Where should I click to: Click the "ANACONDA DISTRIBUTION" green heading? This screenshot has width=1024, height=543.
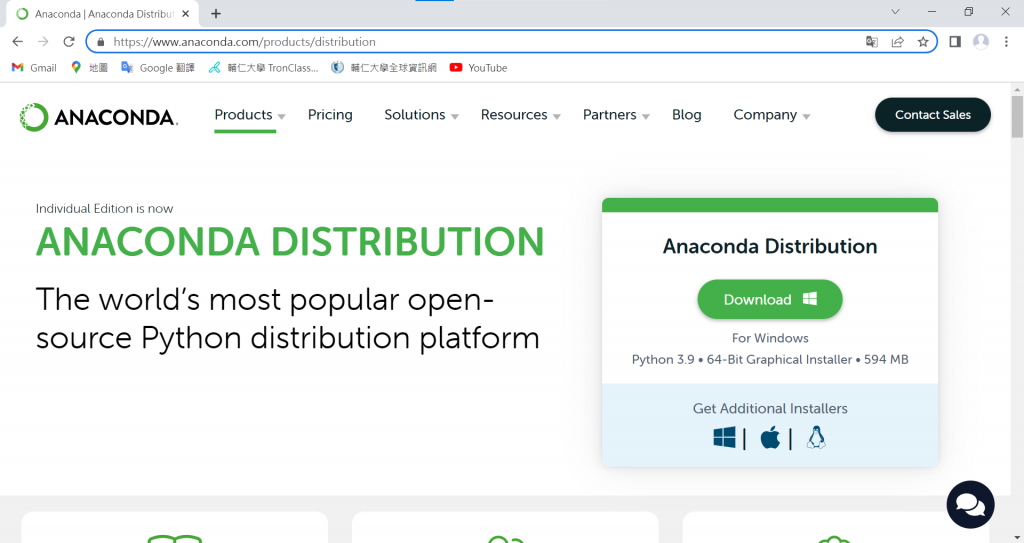point(290,242)
